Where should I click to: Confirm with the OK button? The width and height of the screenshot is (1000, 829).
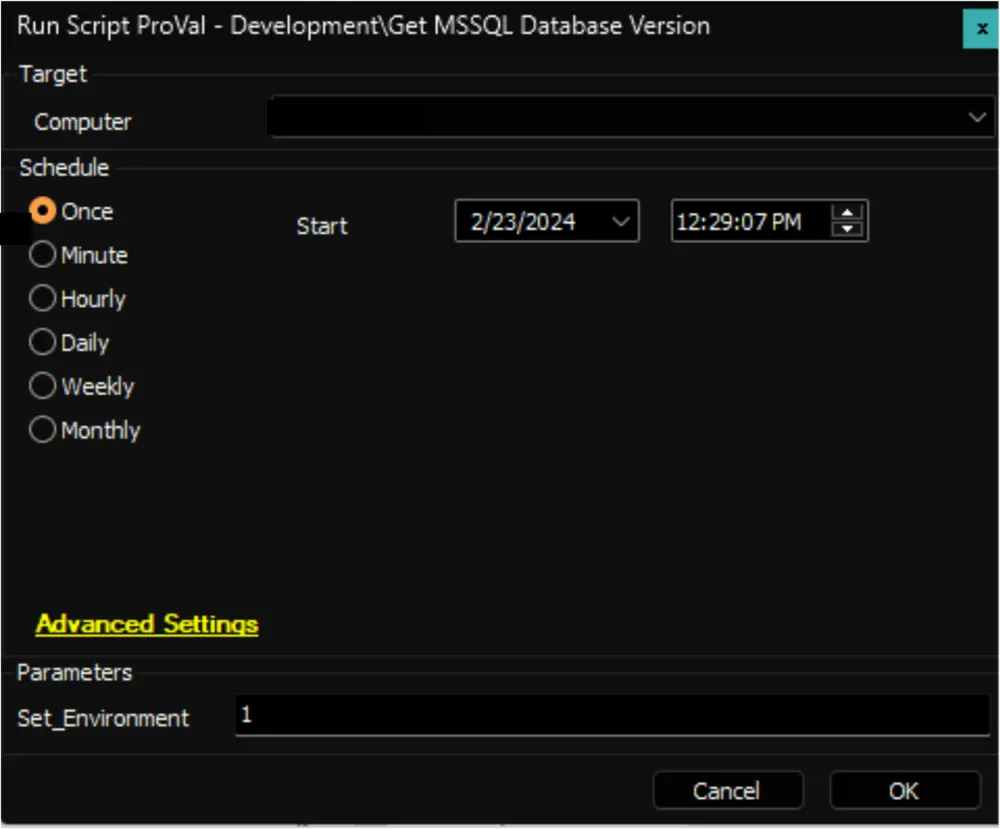(x=904, y=791)
